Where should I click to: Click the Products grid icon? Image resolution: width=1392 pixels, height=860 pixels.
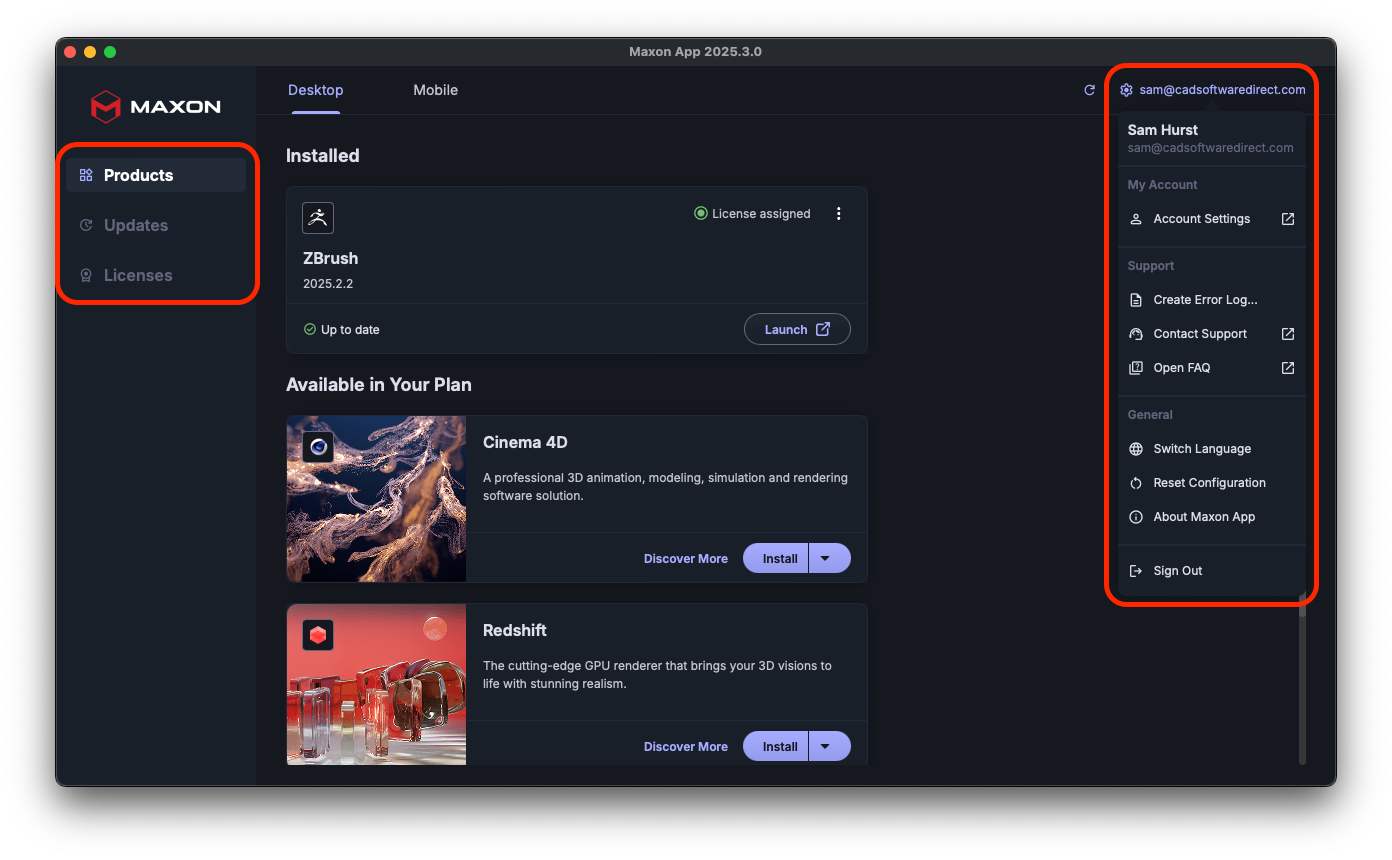(x=86, y=175)
